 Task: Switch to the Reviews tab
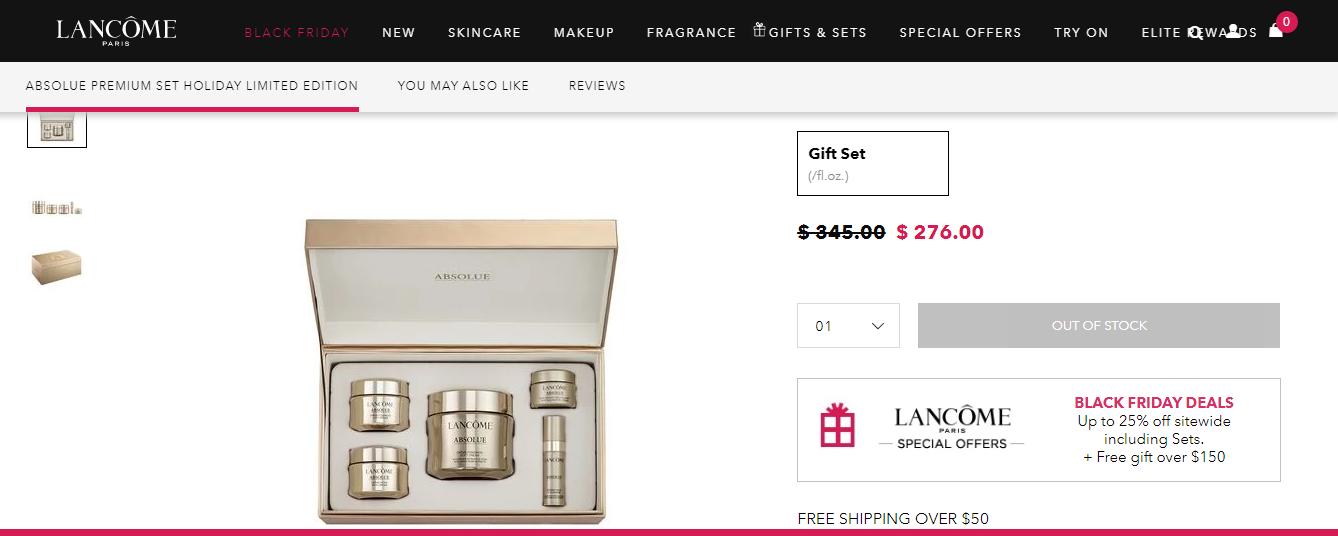(x=597, y=86)
